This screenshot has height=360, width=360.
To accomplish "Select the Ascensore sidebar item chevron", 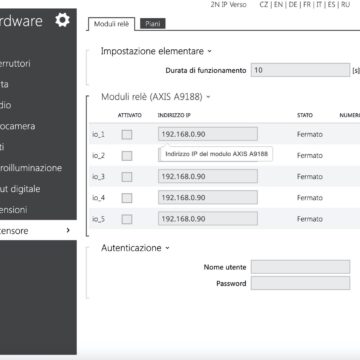I will (68, 230).
